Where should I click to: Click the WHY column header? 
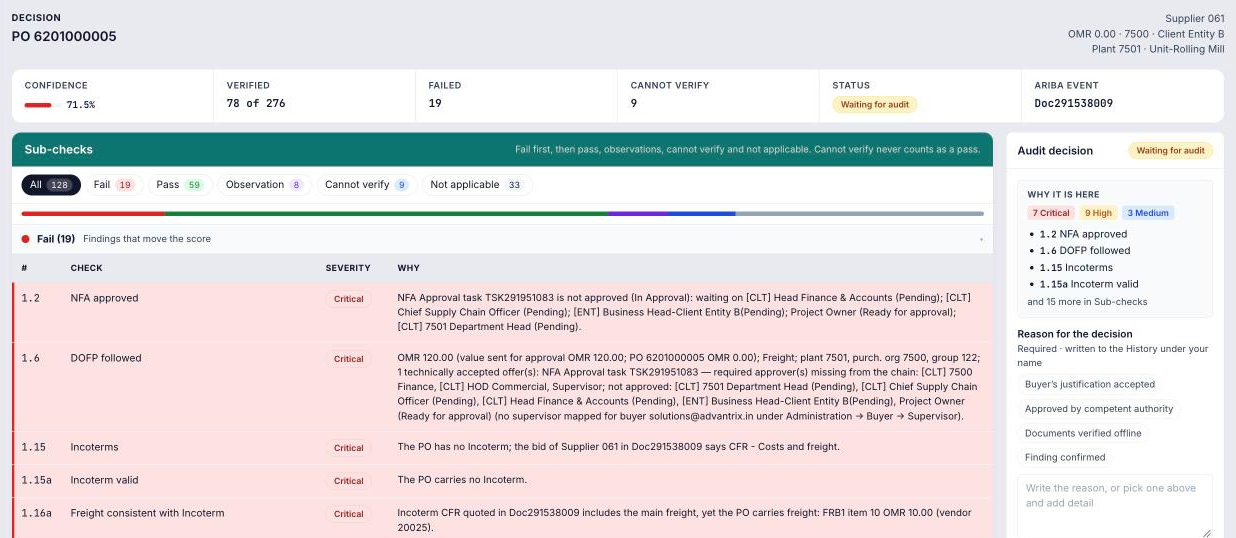pos(408,268)
